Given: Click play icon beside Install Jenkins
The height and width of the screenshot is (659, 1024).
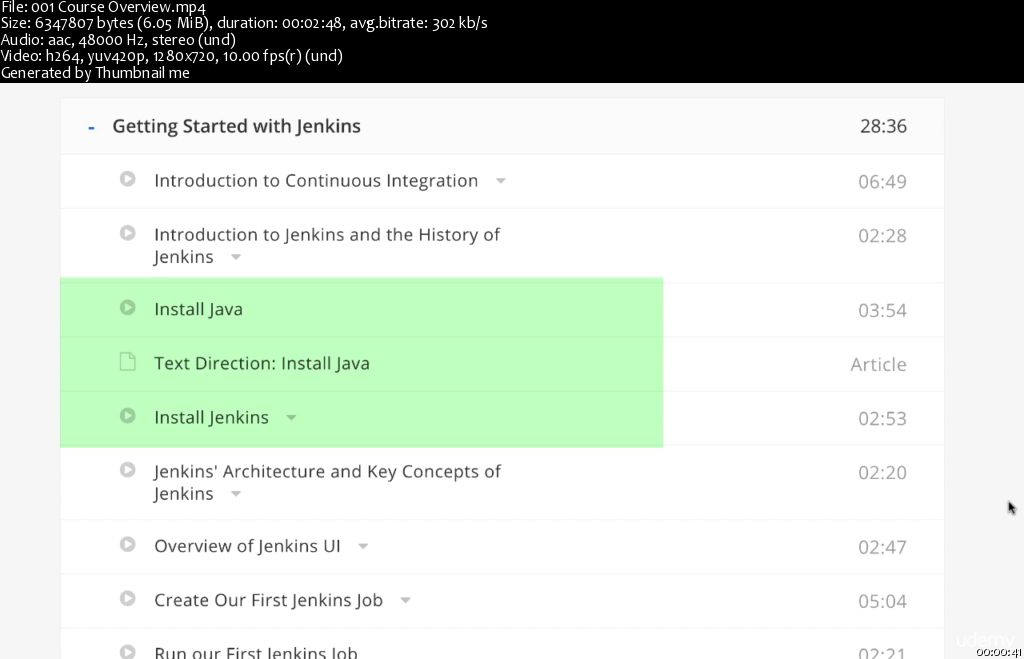Looking at the screenshot, I should [x=127, y=416].
